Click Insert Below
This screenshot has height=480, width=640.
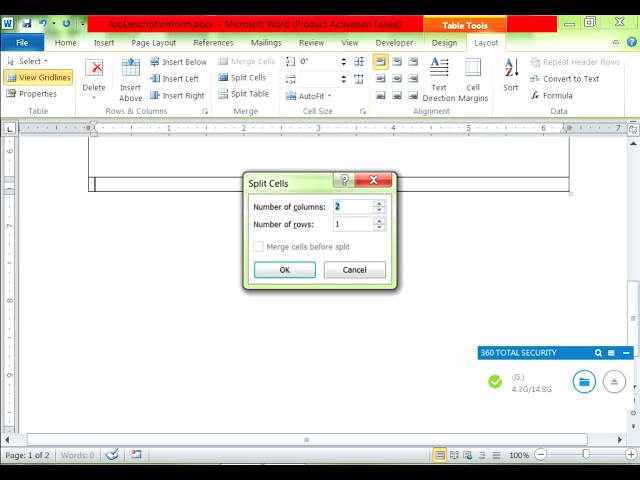click(179, 62)
